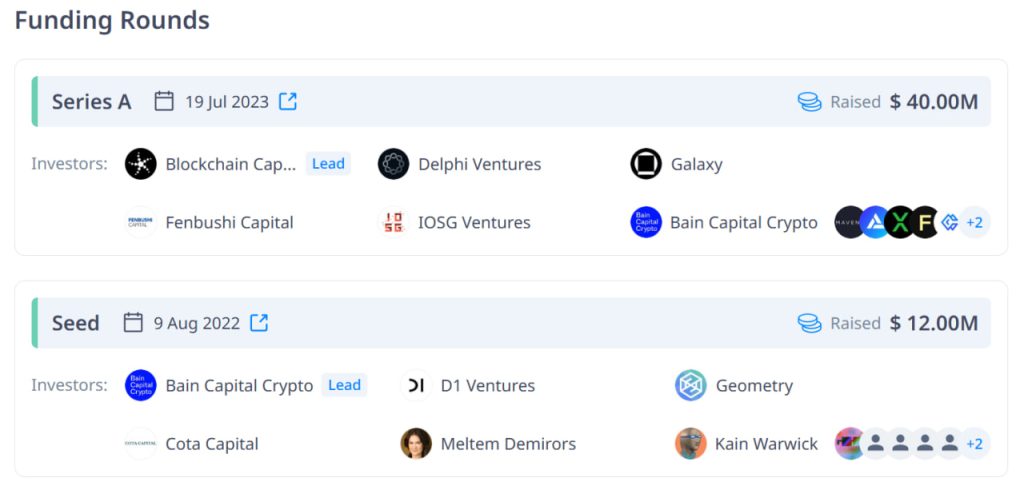Click the Lead badge next to Bain Capital Crypto
Viewport: 1024px width, 486px height.
345,385
